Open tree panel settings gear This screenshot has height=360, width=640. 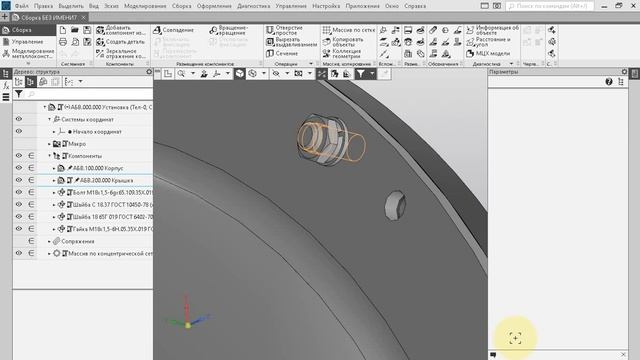[x=149, y=71]
